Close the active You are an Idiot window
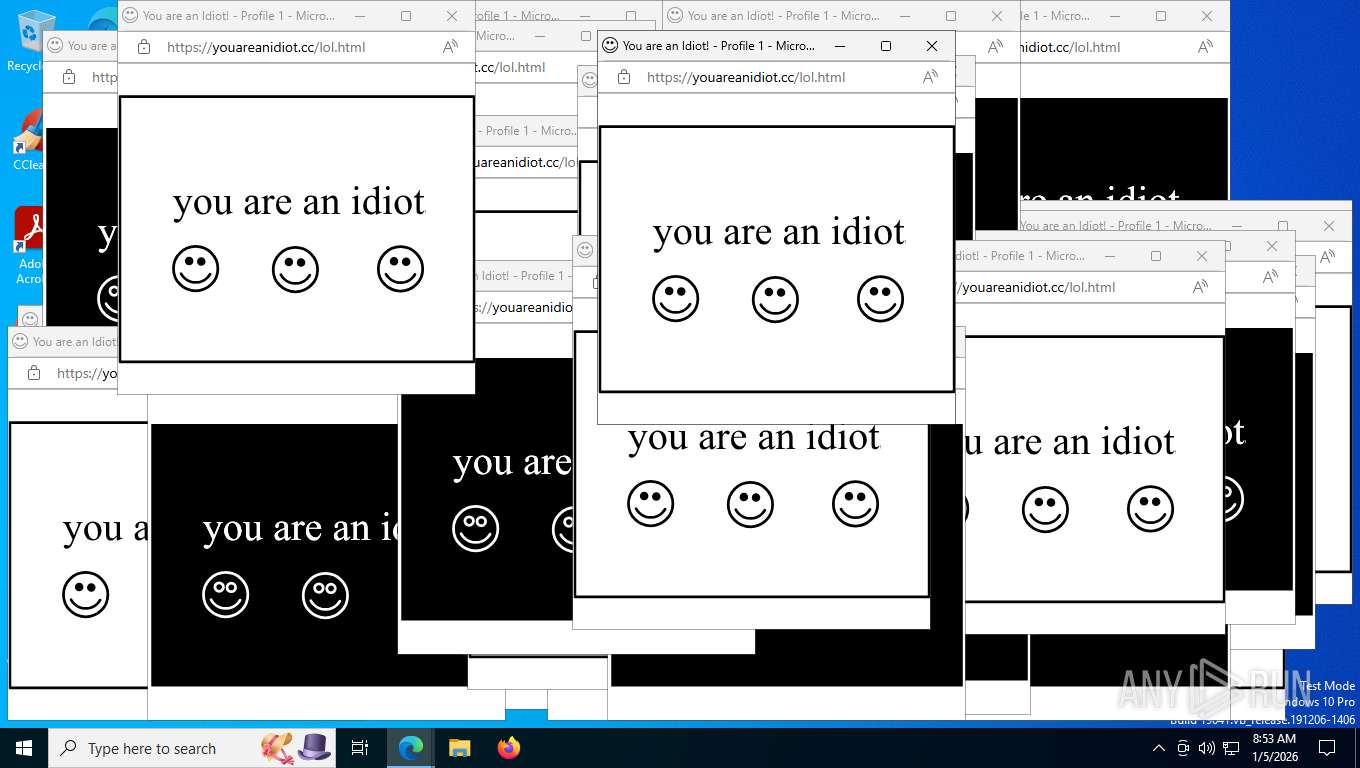This screenshot has width=1360, height=768. (x=932, y=46)
